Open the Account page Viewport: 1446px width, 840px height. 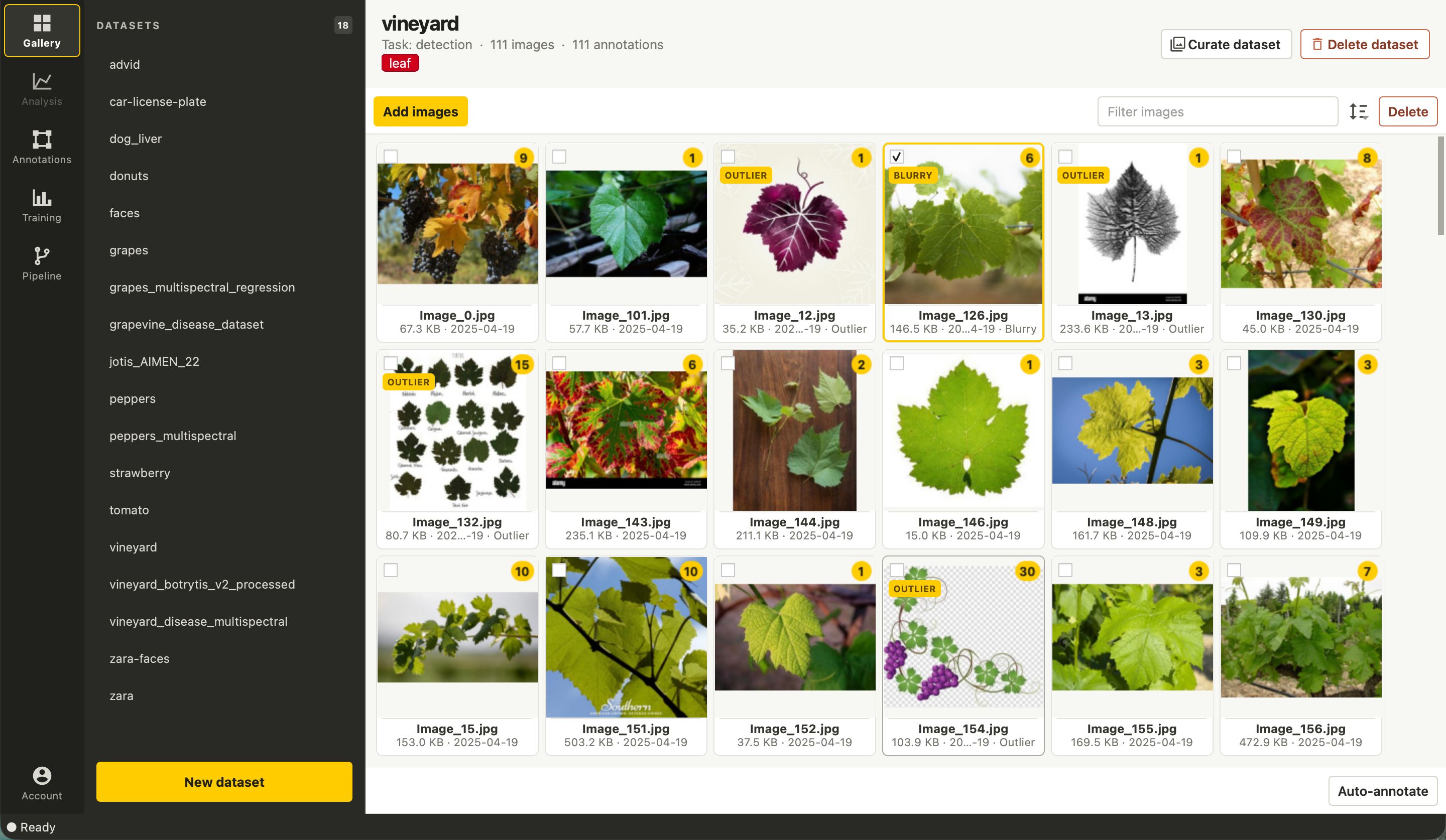(42, 783)
